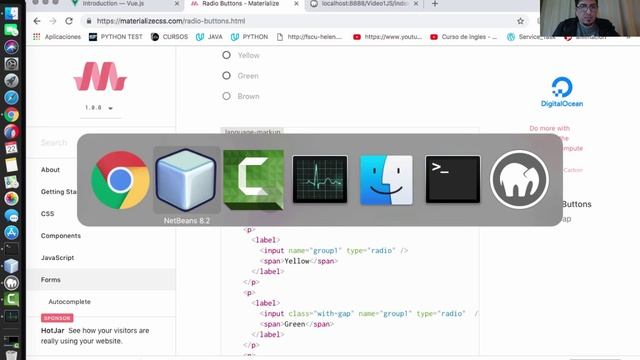Select the Yellow radio button

coord(226,55)
